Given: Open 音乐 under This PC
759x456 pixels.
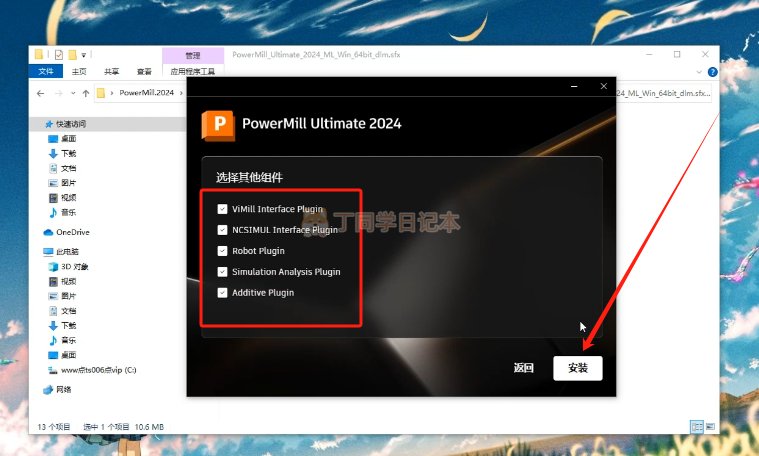Looking at the screenshot, I should click(x=68, y=340).
